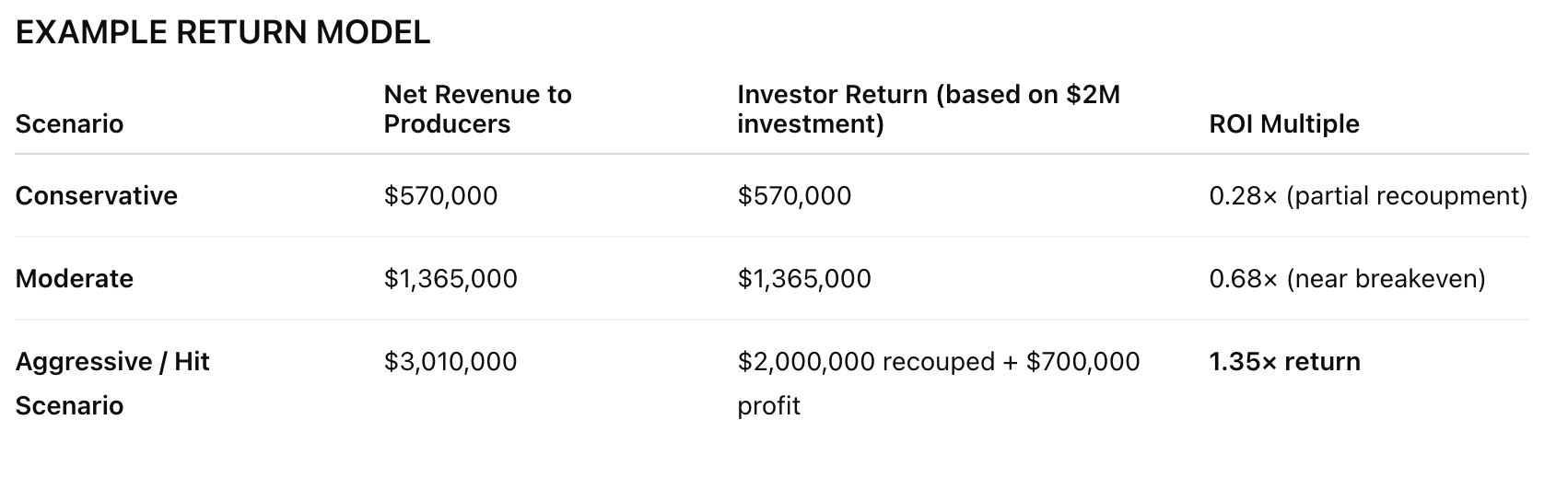Click the Investor Return column header
1568x490 pixels.
tap(929, 109)
